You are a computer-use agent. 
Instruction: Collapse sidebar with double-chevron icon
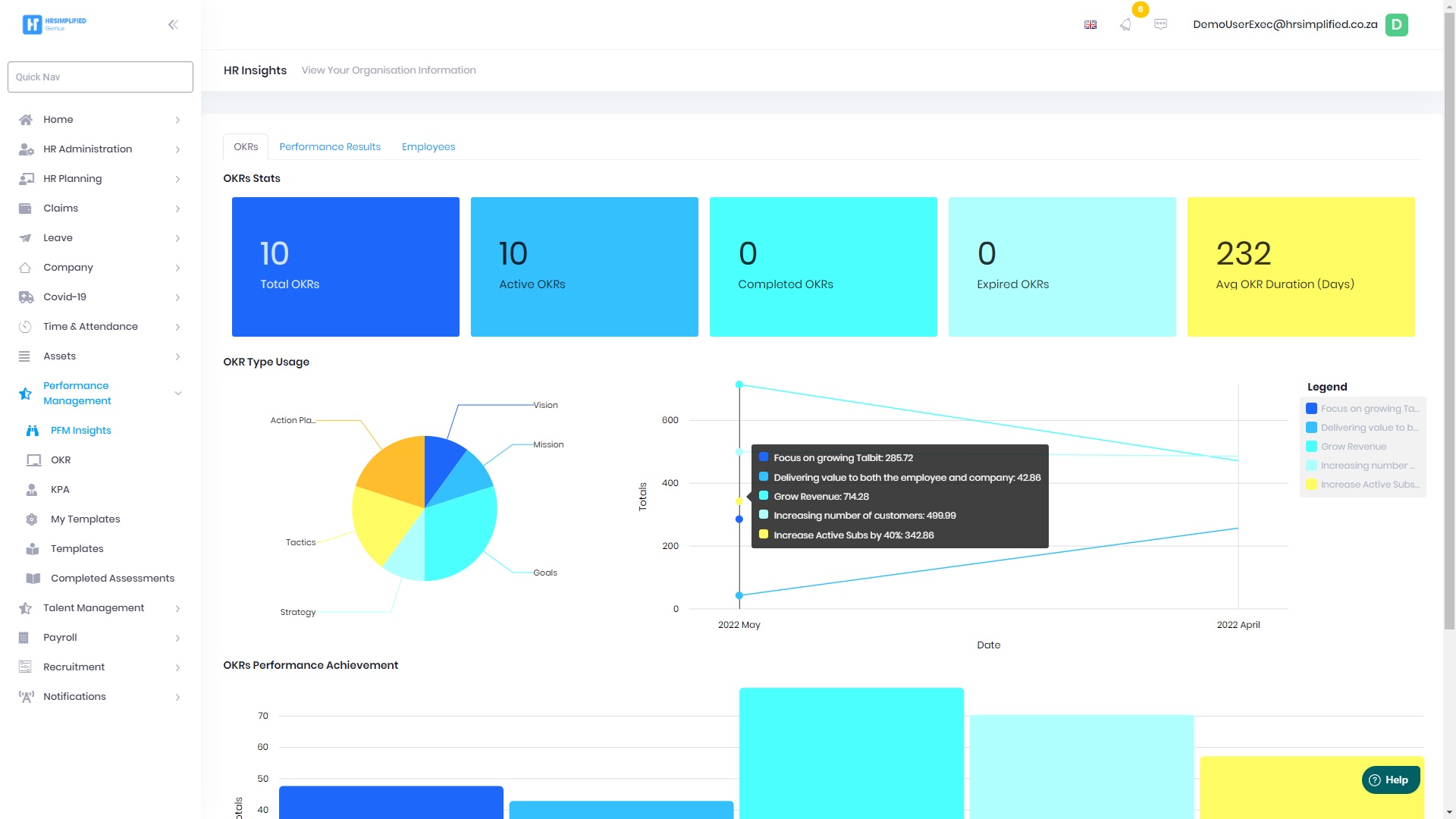173,24
